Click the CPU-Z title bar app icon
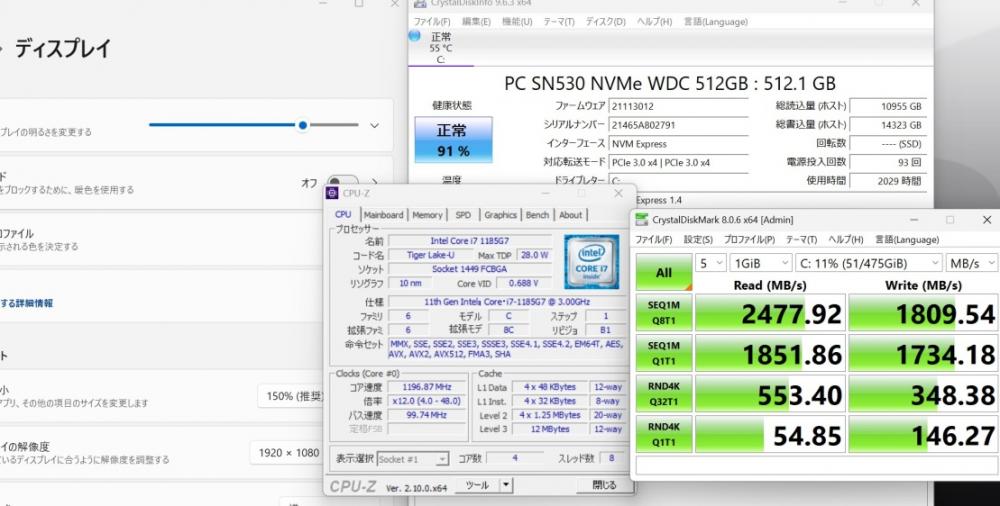 pos(332,193)
